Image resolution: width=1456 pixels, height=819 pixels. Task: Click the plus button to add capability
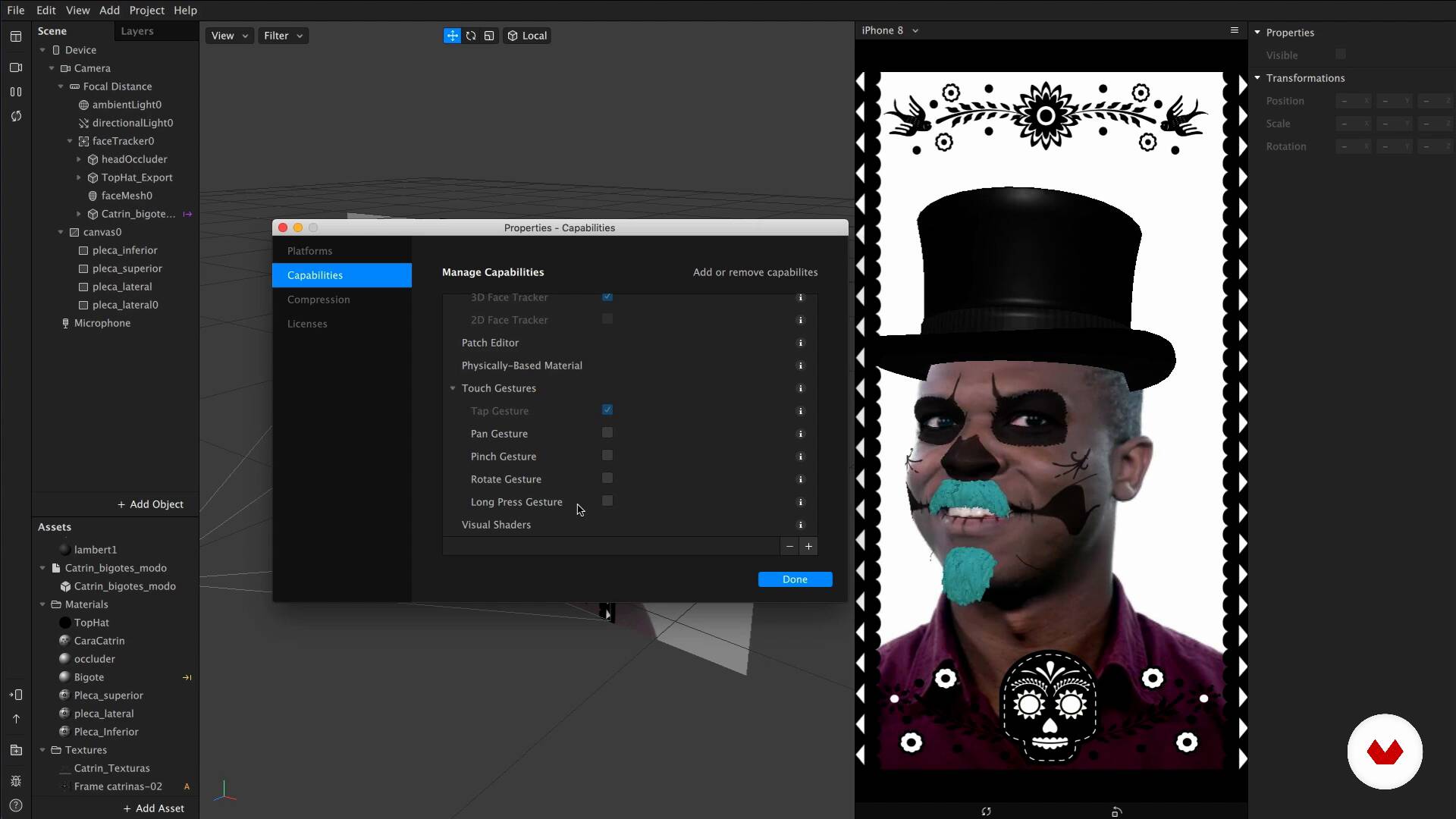pyautogui.click(x=808, y=547)
